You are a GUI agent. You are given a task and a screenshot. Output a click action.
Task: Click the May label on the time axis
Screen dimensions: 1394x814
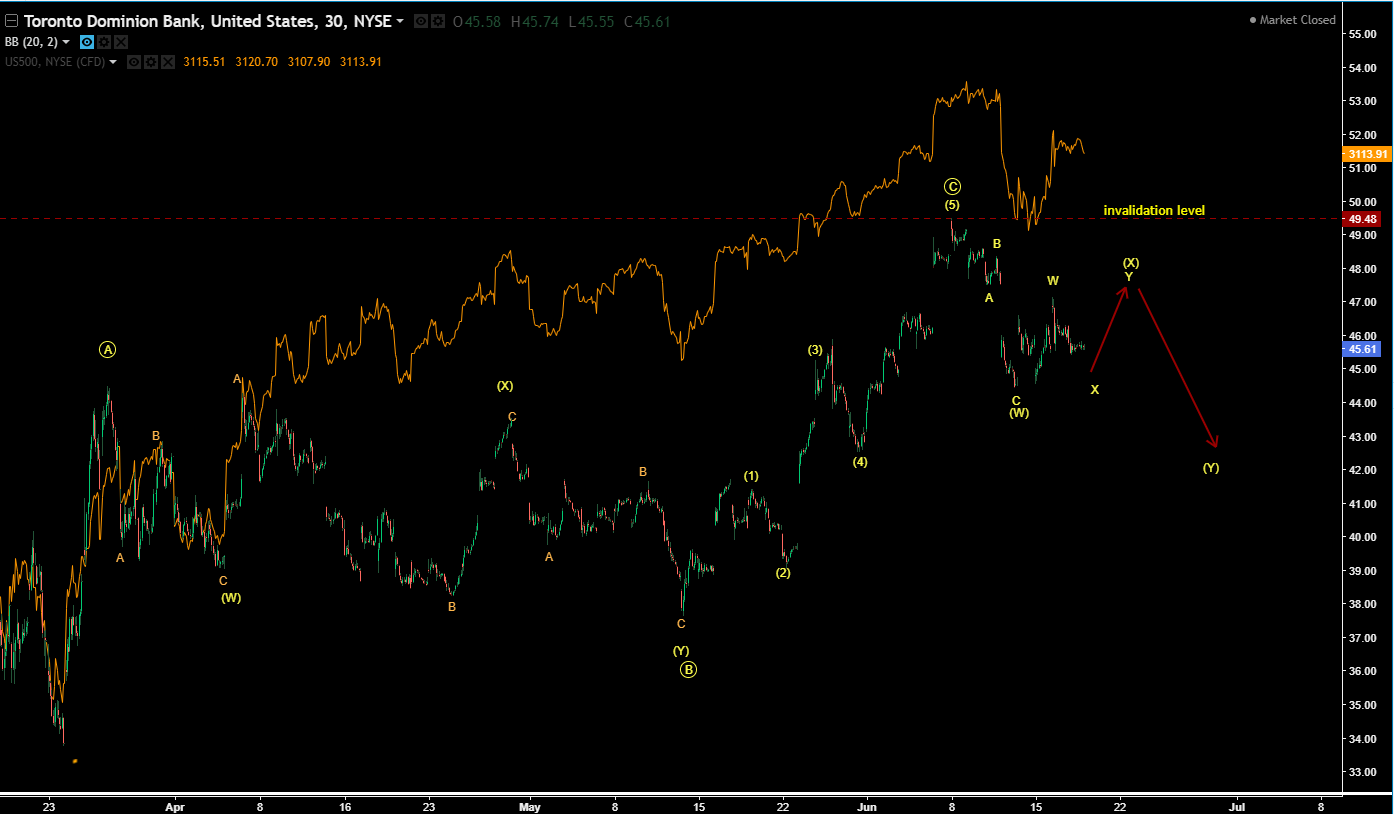tap(530, 805)
